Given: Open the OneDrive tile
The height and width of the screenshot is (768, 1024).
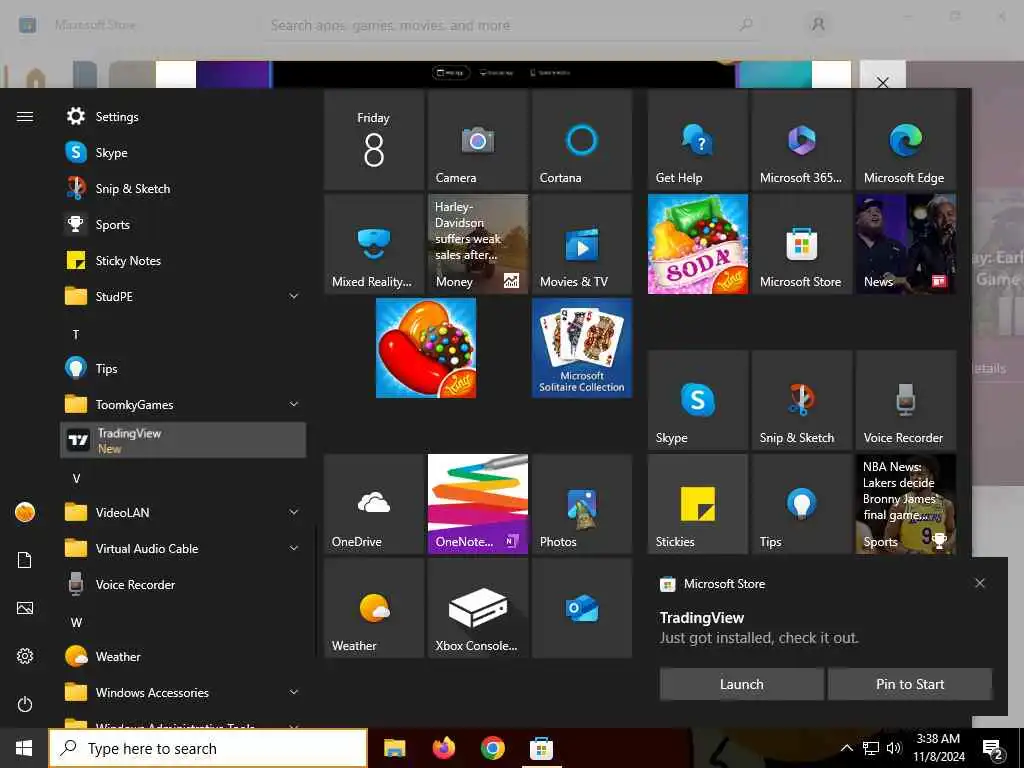Looking at the screenshot, I should tap(374, 504).
